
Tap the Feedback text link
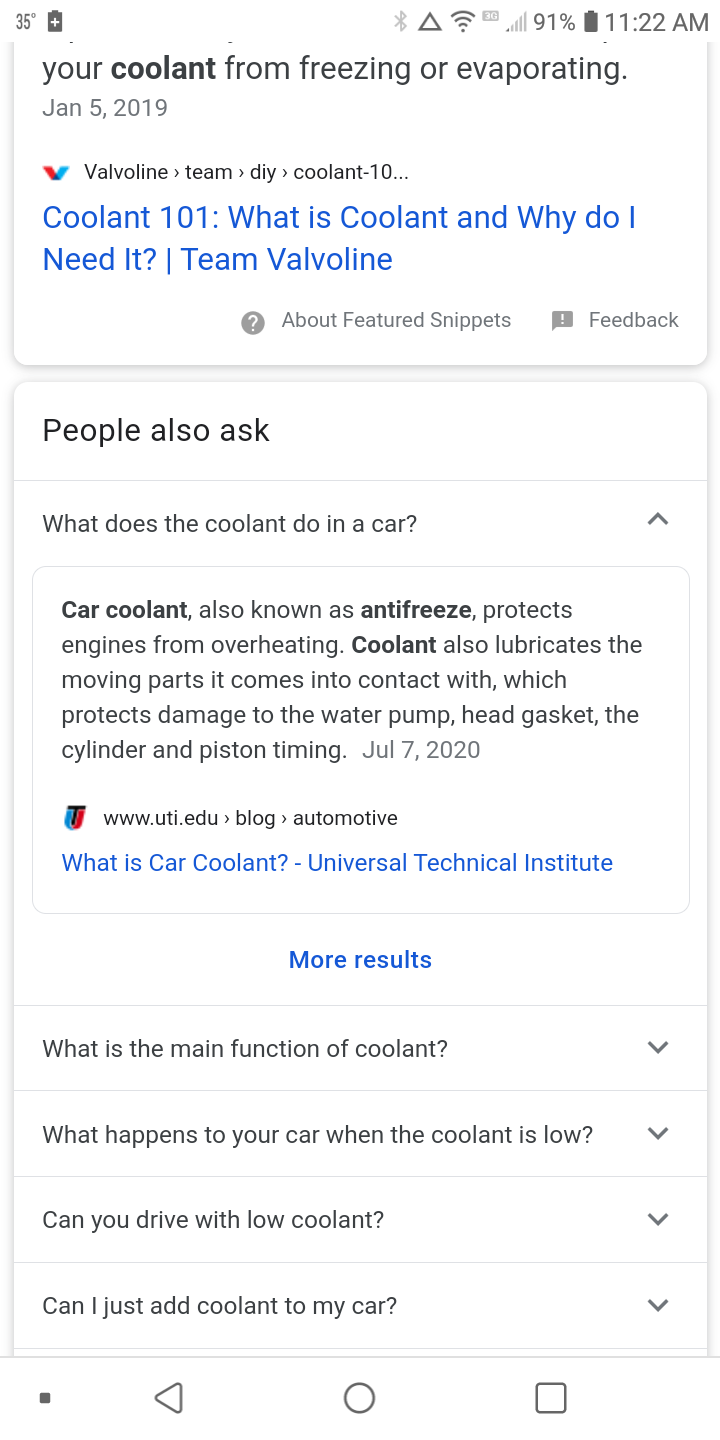[633, 321]
